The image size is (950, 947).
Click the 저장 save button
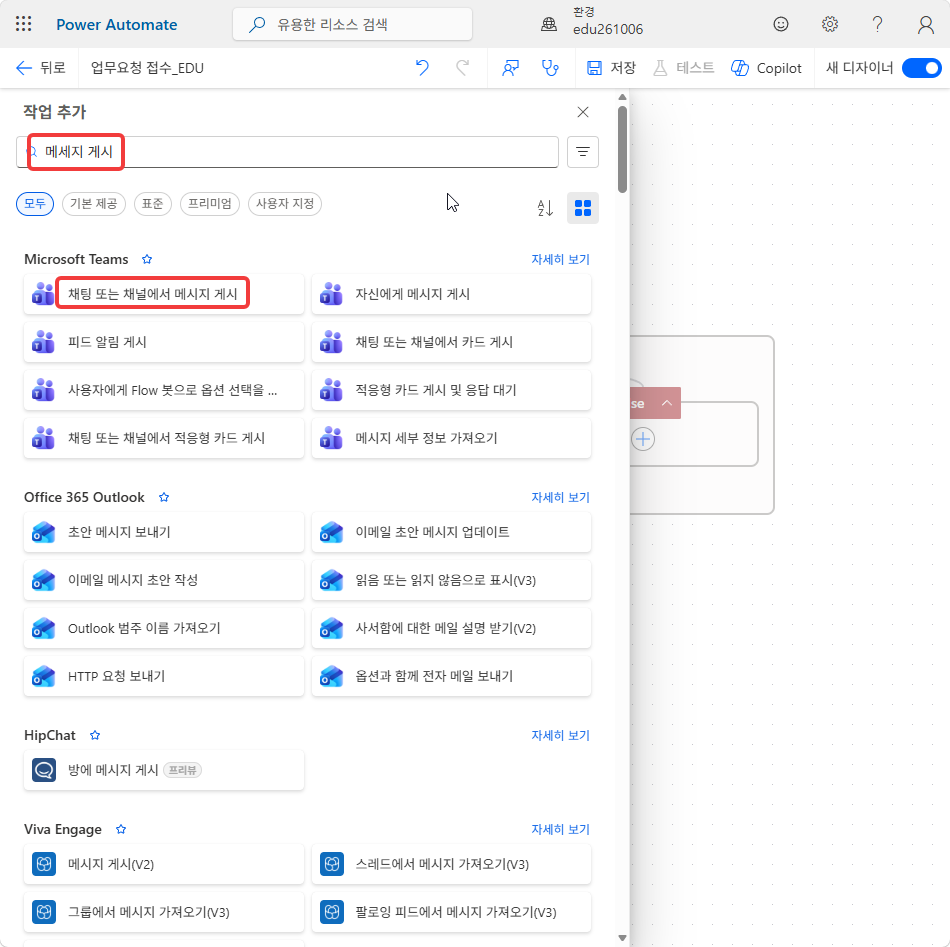[x=611, y=68]
